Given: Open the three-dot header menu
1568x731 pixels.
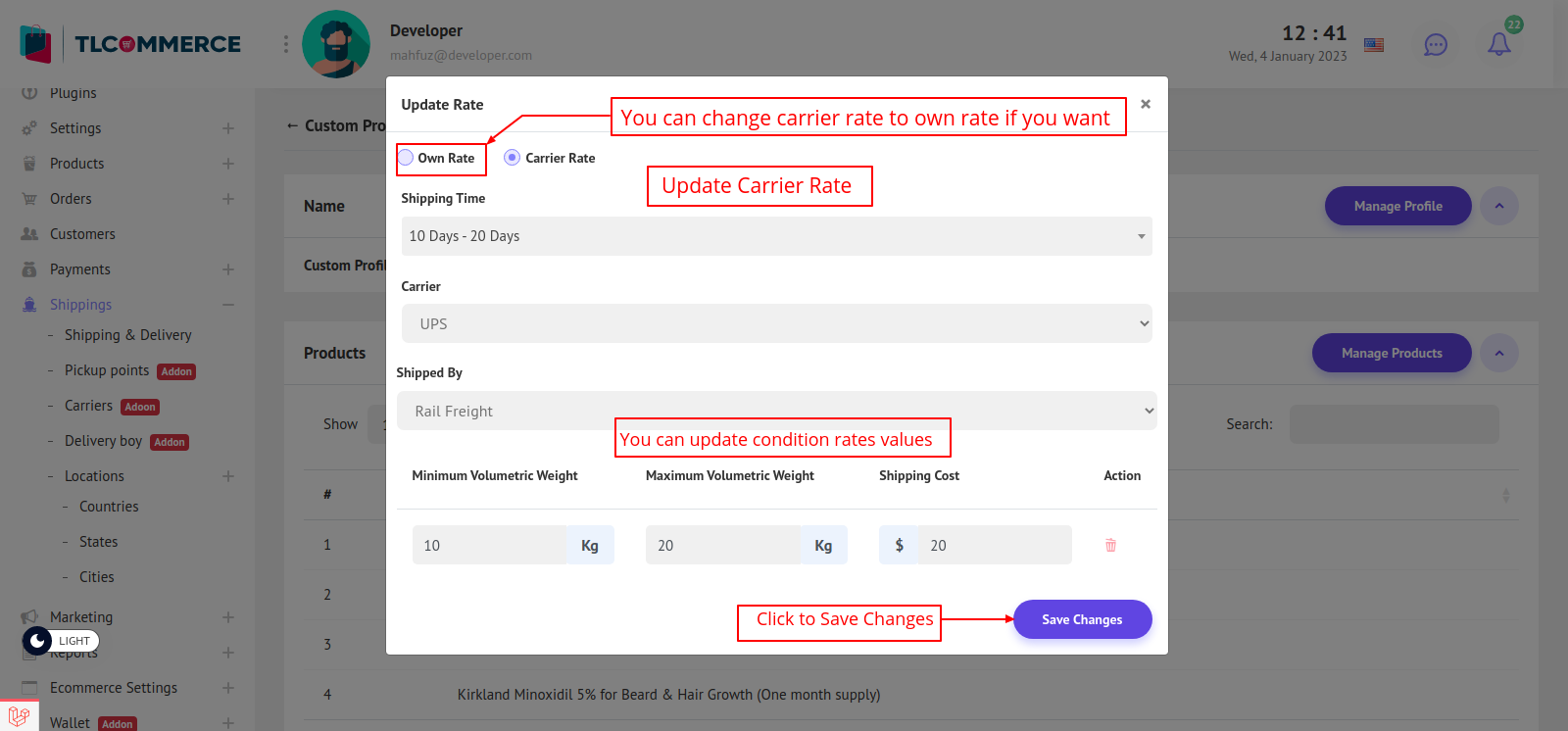Looking at the screenshot, I should coord(286,44).
